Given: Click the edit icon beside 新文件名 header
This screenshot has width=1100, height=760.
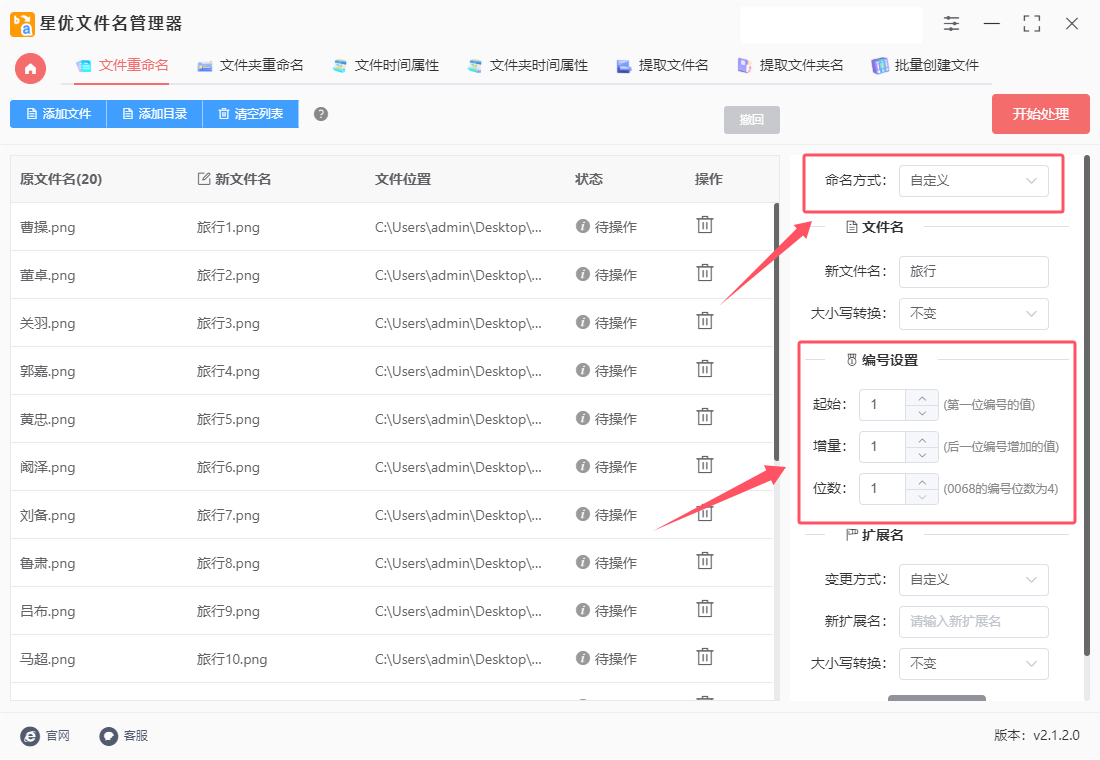Looking at the screenshot, I should 204,179.
